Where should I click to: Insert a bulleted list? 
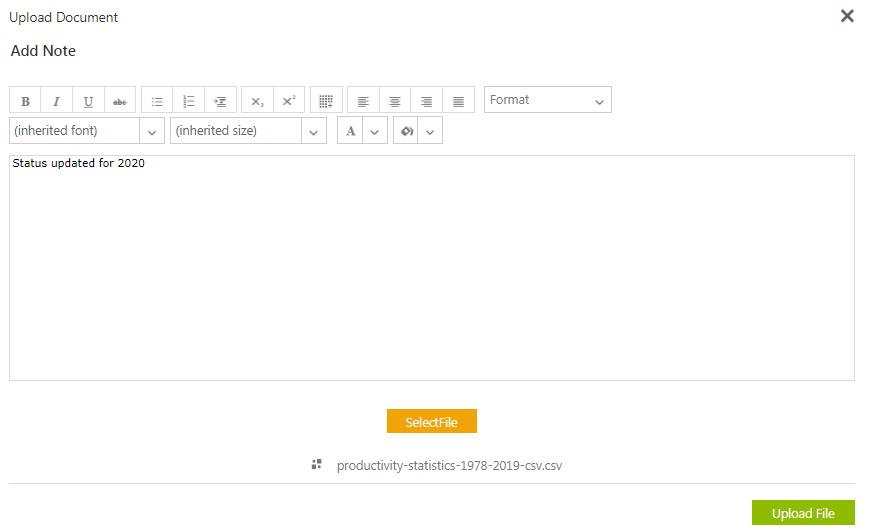pyautogui.click(x=157, y=101)
